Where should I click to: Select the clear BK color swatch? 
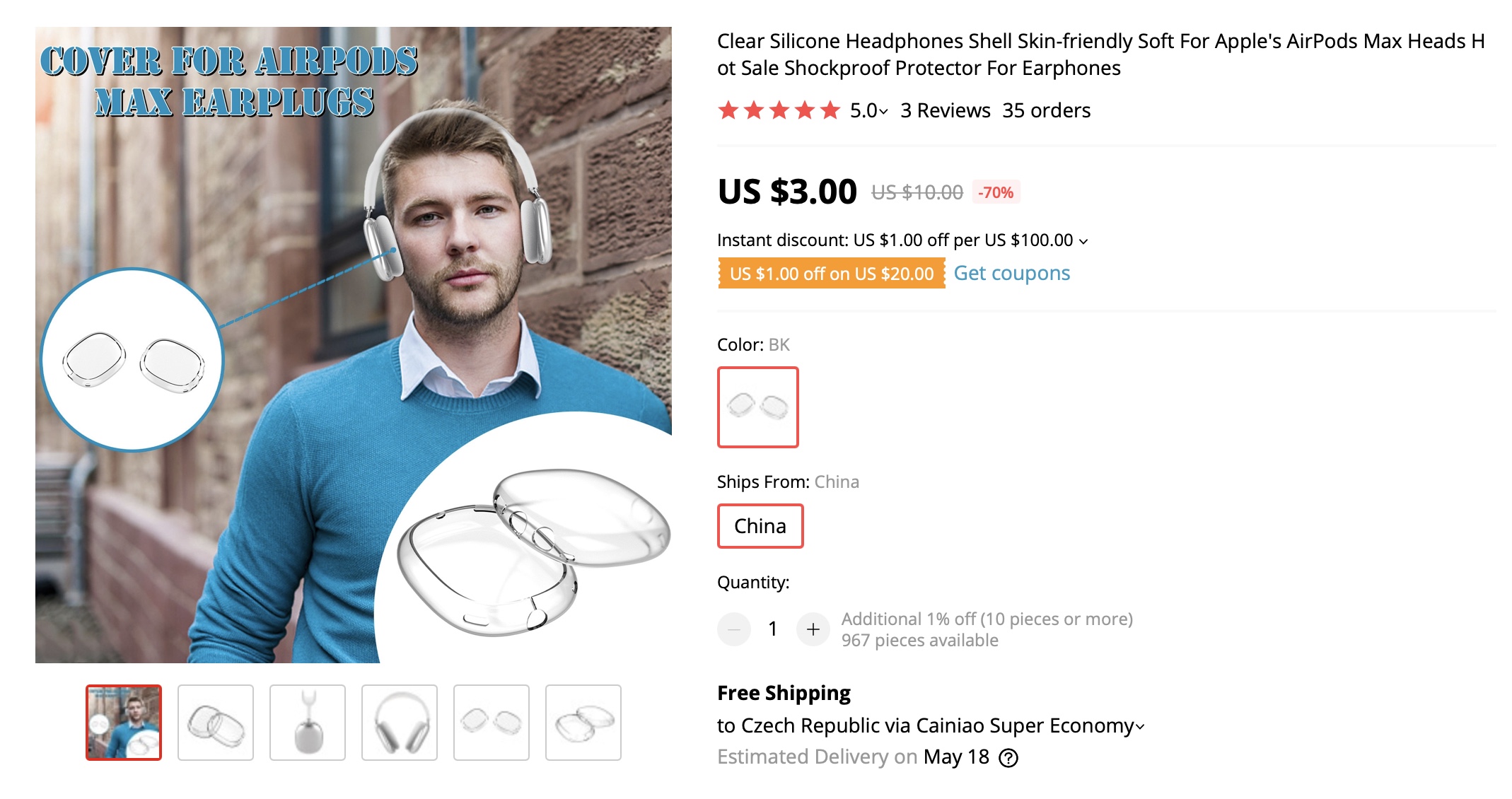(757, 407)
